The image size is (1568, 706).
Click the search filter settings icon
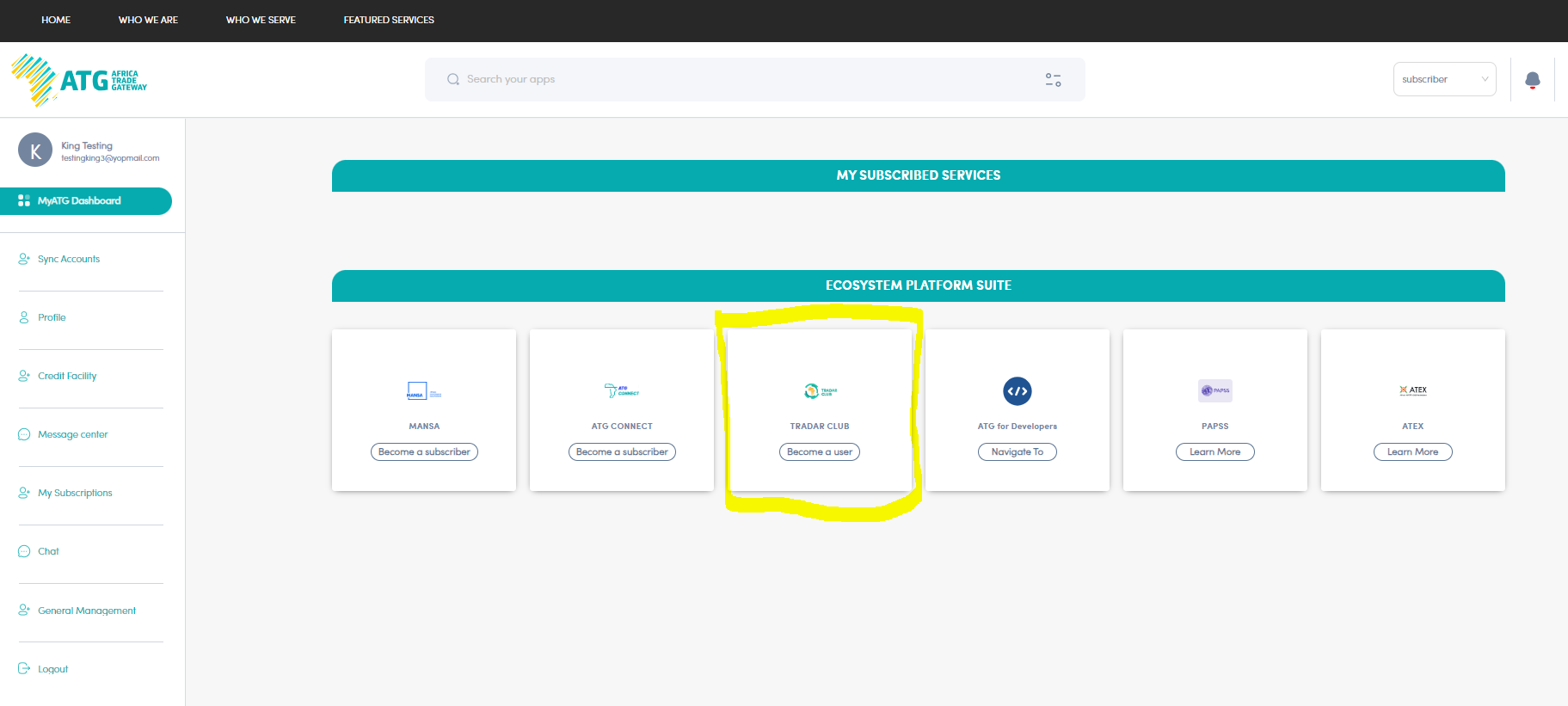(x=1053, y=79)
